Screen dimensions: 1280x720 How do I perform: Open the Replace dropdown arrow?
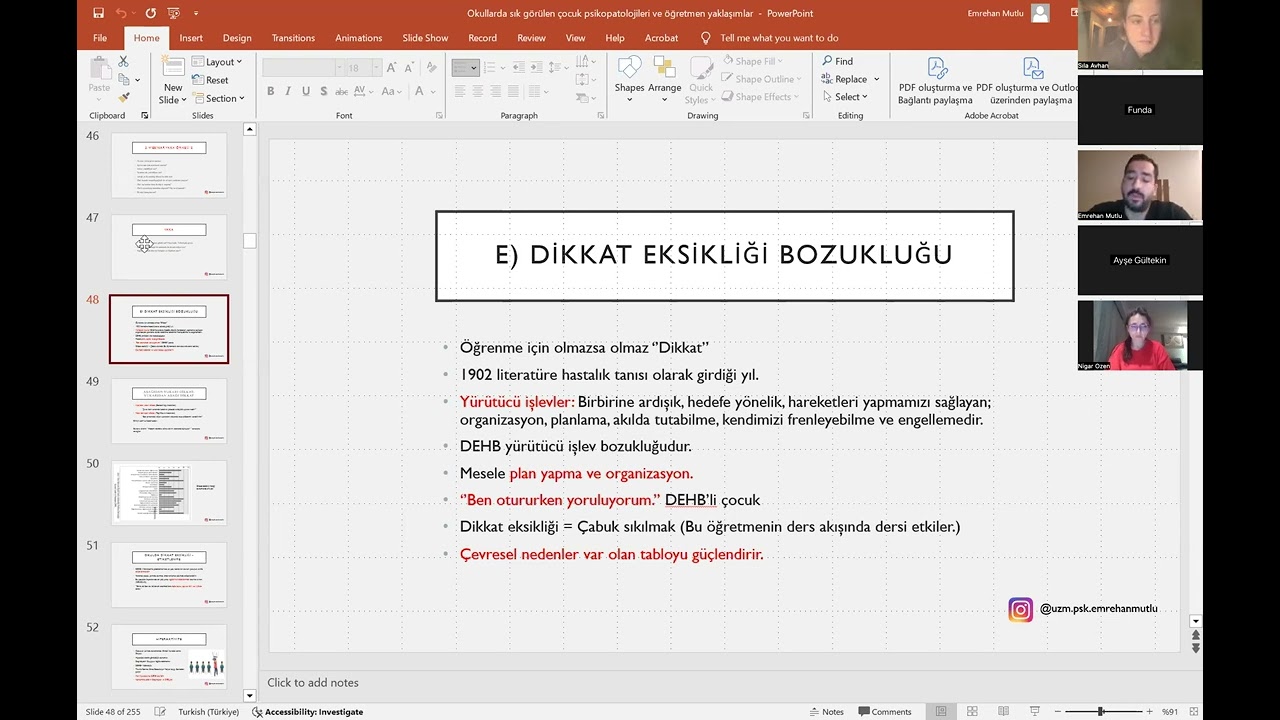coord(877,79)
